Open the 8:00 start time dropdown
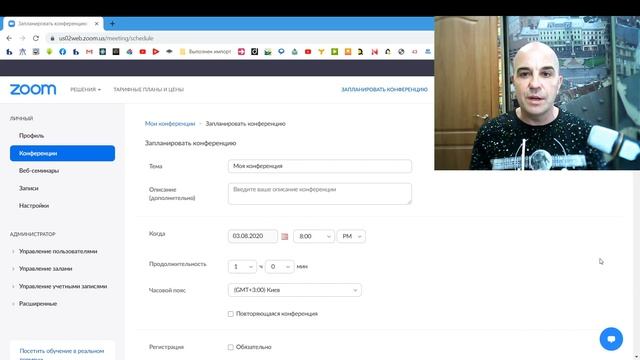 pos(314,236)
